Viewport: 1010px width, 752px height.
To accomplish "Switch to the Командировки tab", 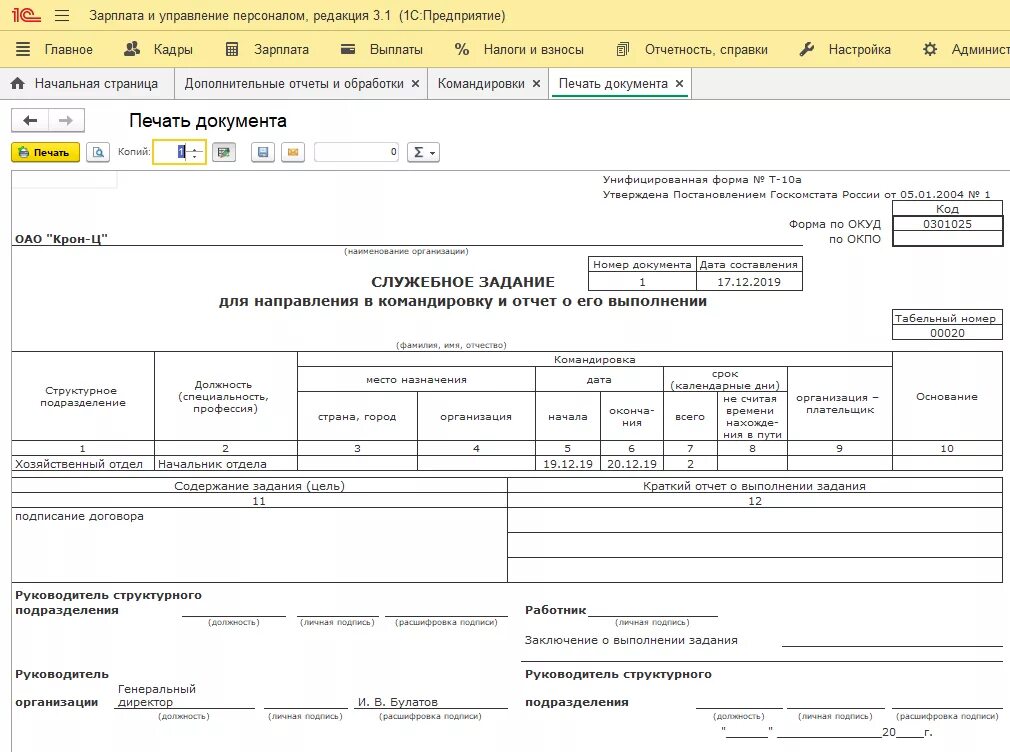I will tap(481, 83).
